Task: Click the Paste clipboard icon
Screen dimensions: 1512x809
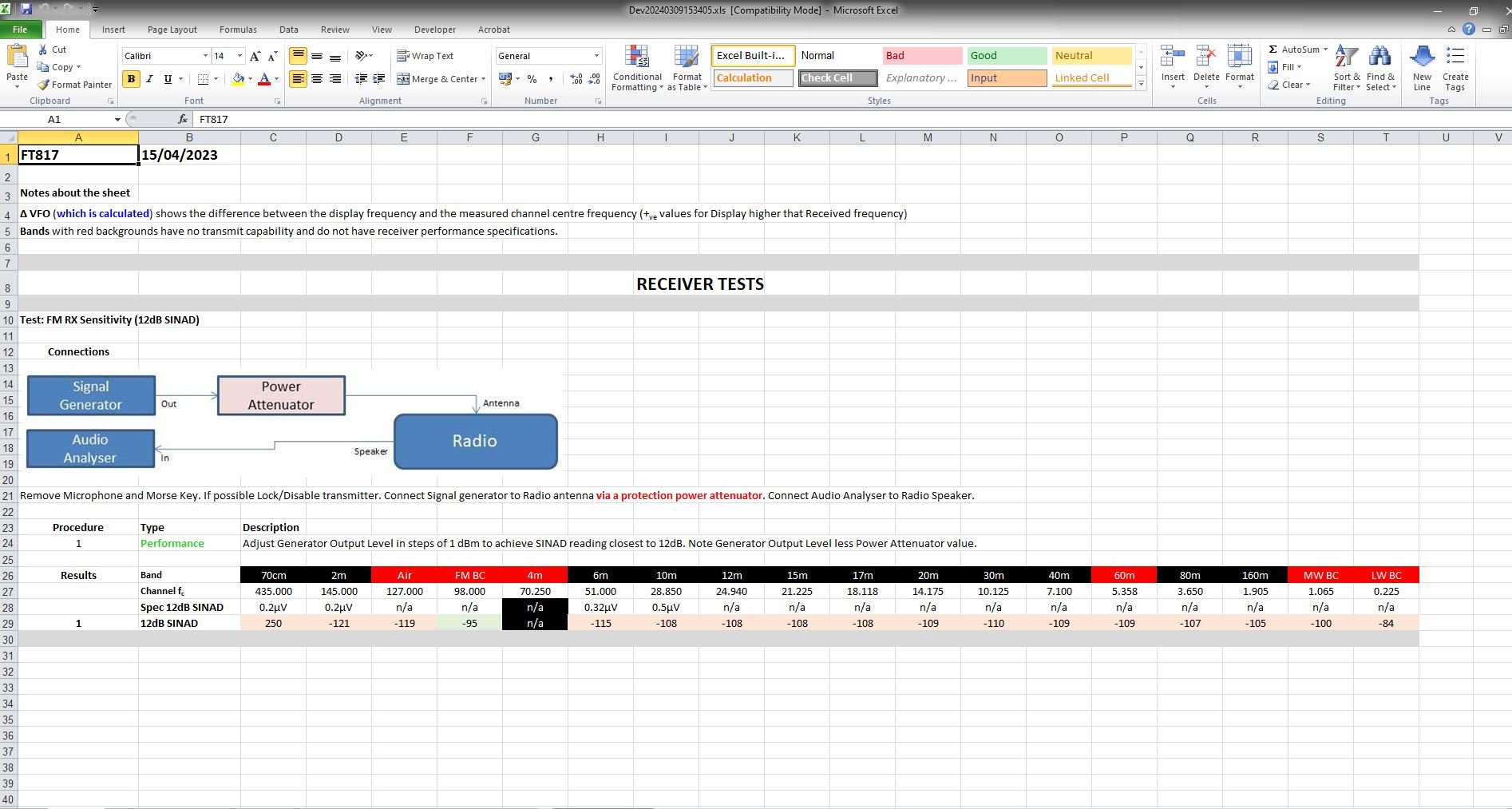Action: [17, 58]
